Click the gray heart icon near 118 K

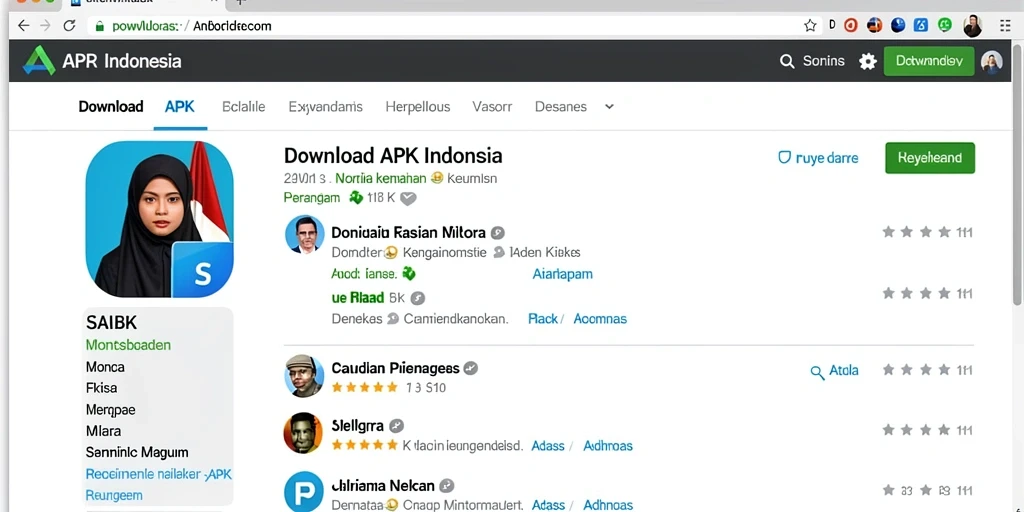click(x=408, y=198)
